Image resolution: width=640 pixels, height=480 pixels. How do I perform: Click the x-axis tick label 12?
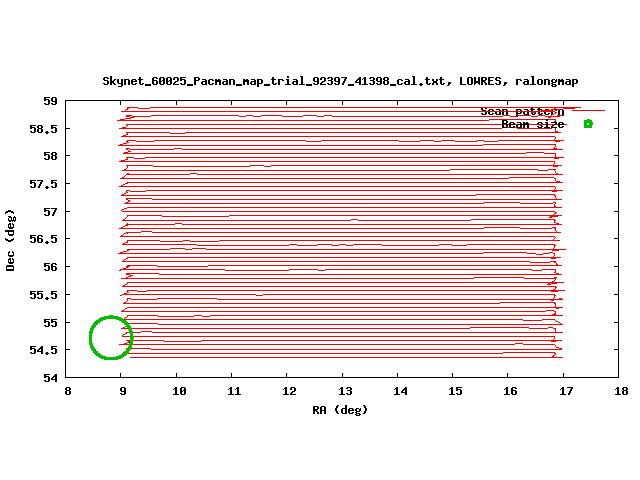tap(289, 391)
